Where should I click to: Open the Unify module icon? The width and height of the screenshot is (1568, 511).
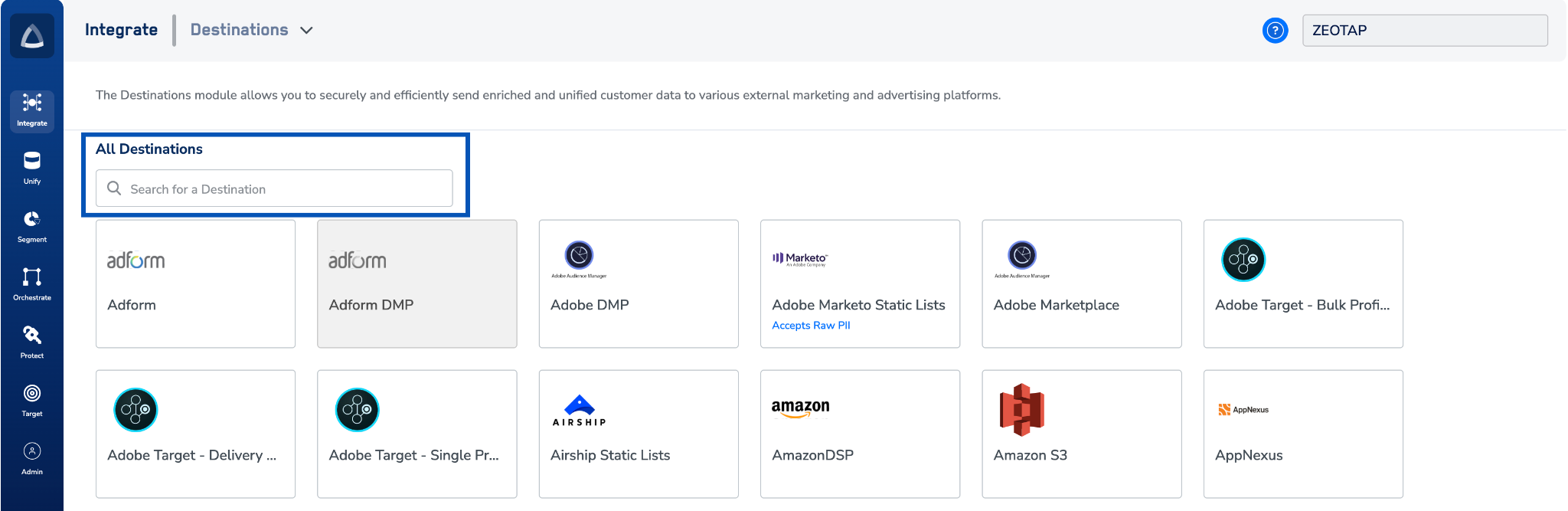(32, 168)
